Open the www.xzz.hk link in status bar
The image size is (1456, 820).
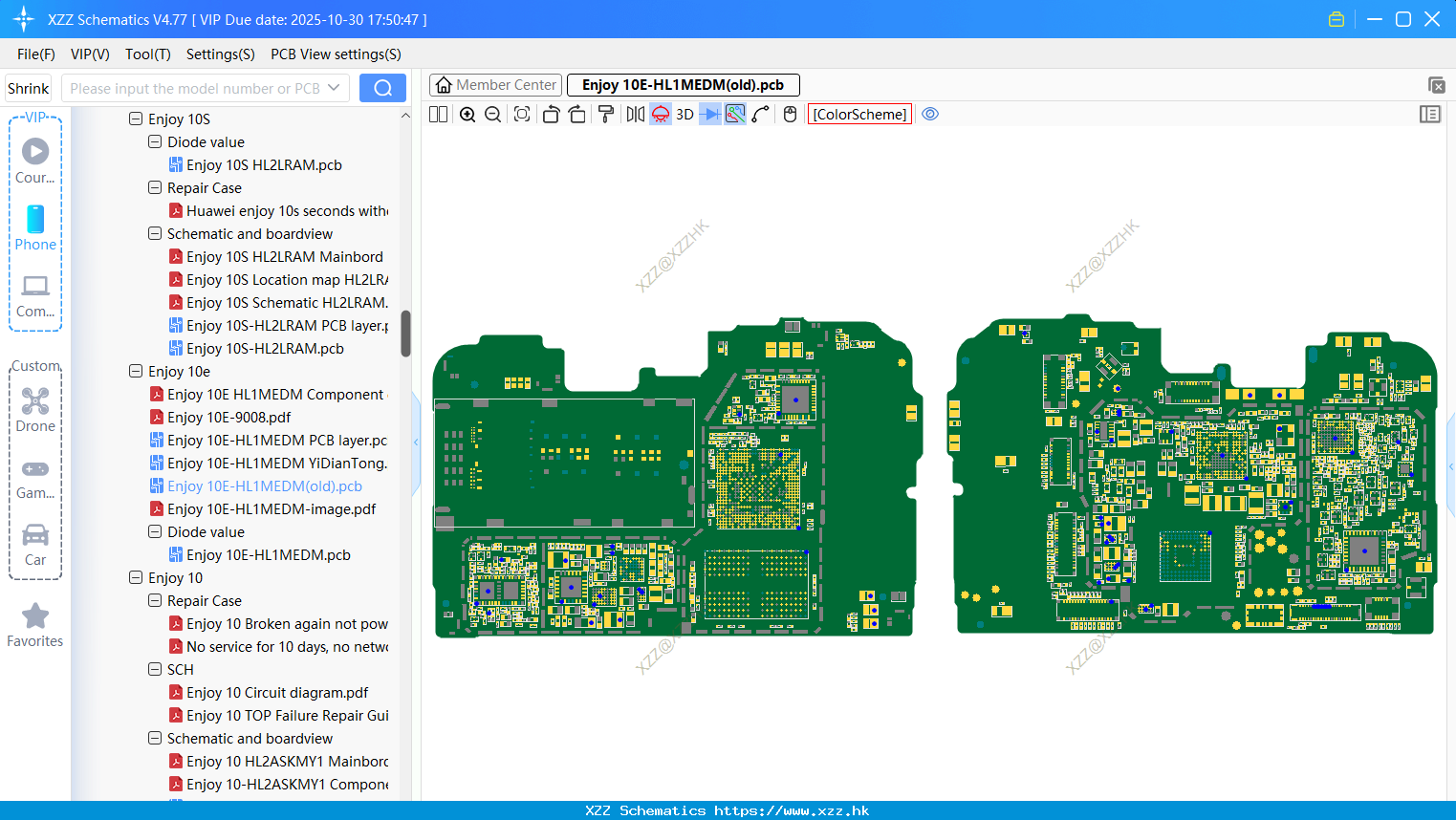point(792,810)
